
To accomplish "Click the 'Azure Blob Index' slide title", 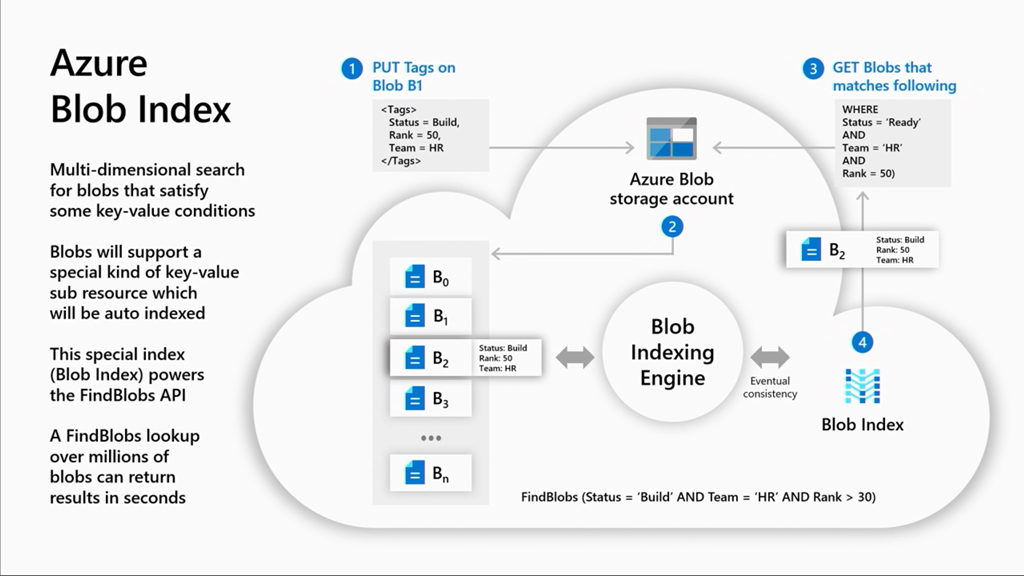I will tap(140, 86).
